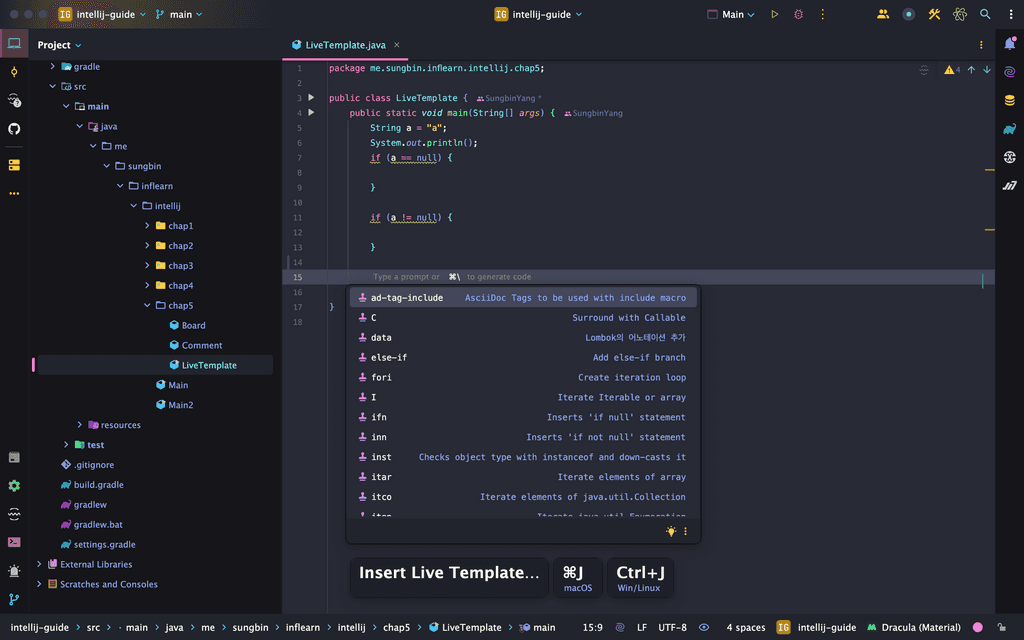This screenshot has height=640, width=1024.
Task: Click the pink accent color circle in status bar
Action: pyautogui.click(x=978, y=627)
